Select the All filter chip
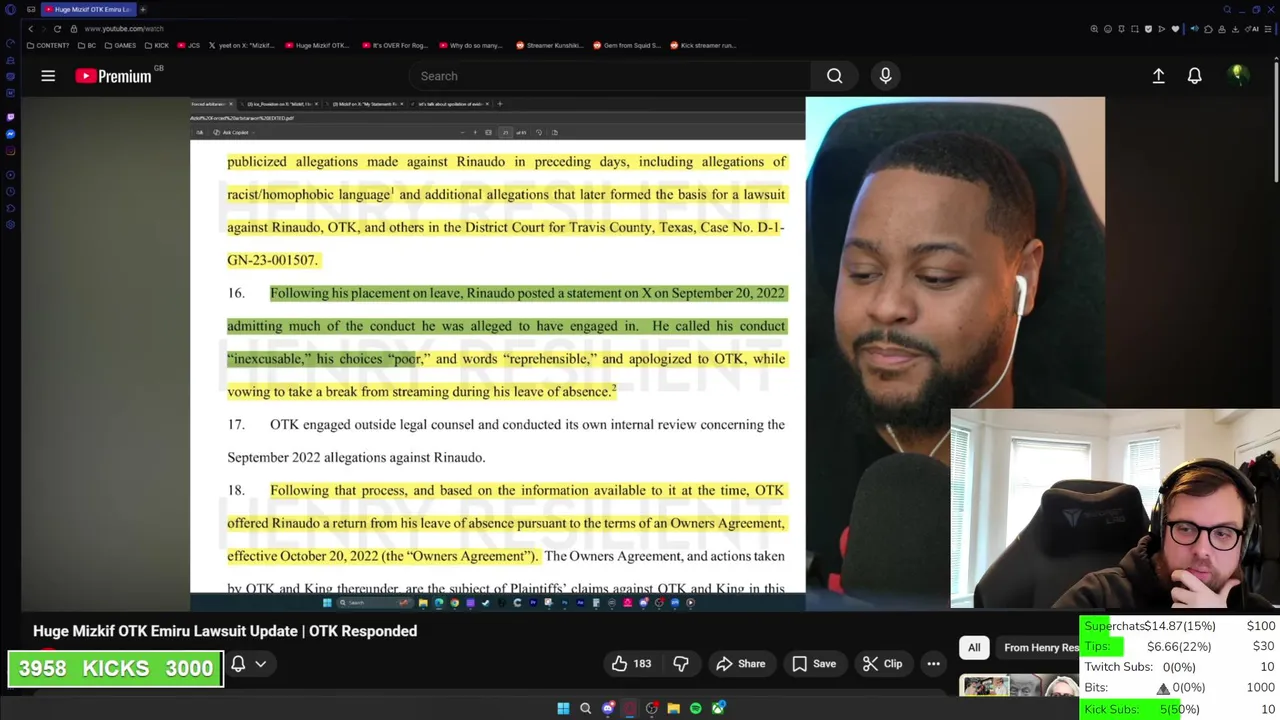This screenshot has width=1280, height=720. tap(974, 648)
